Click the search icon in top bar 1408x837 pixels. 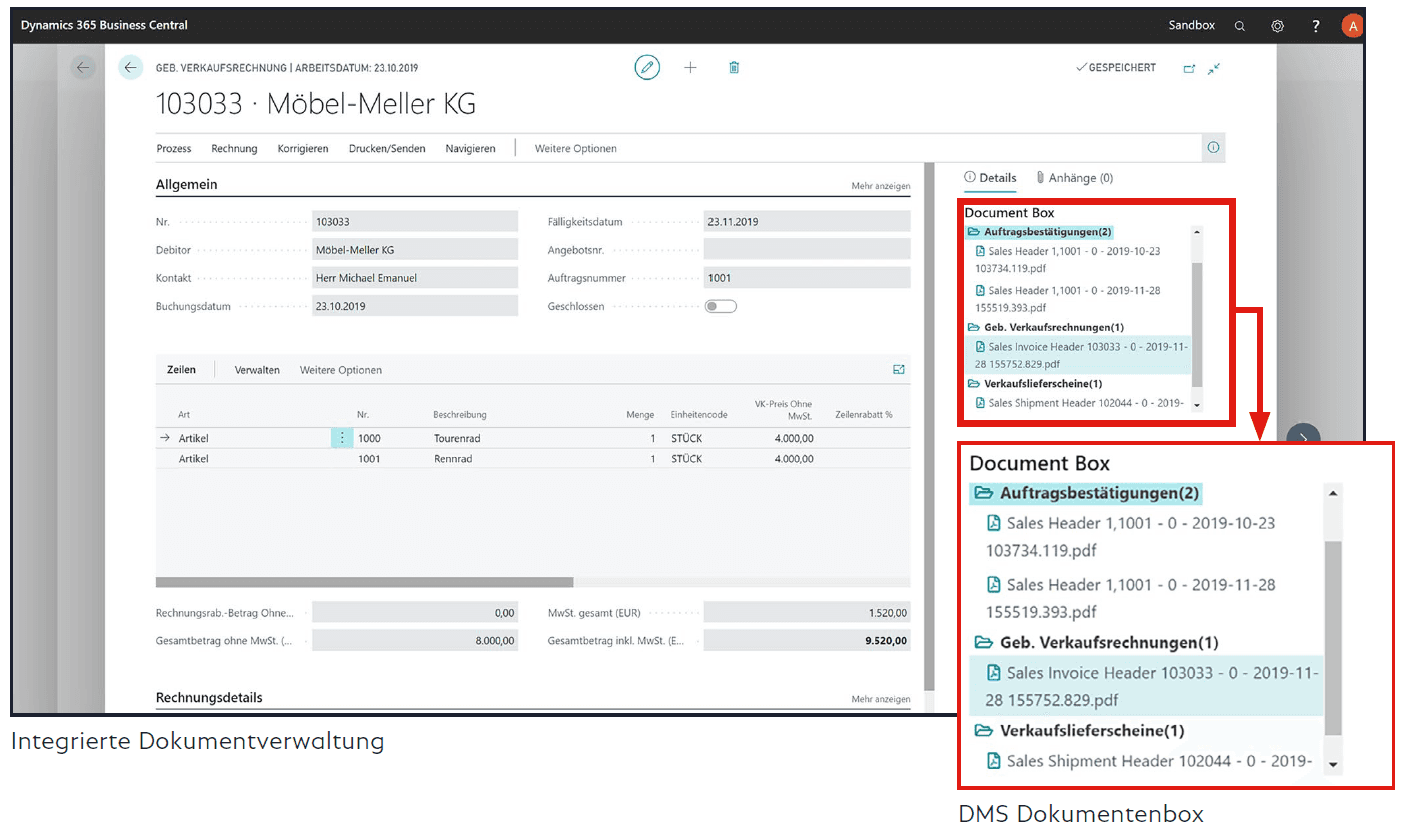coord(1239,26)
